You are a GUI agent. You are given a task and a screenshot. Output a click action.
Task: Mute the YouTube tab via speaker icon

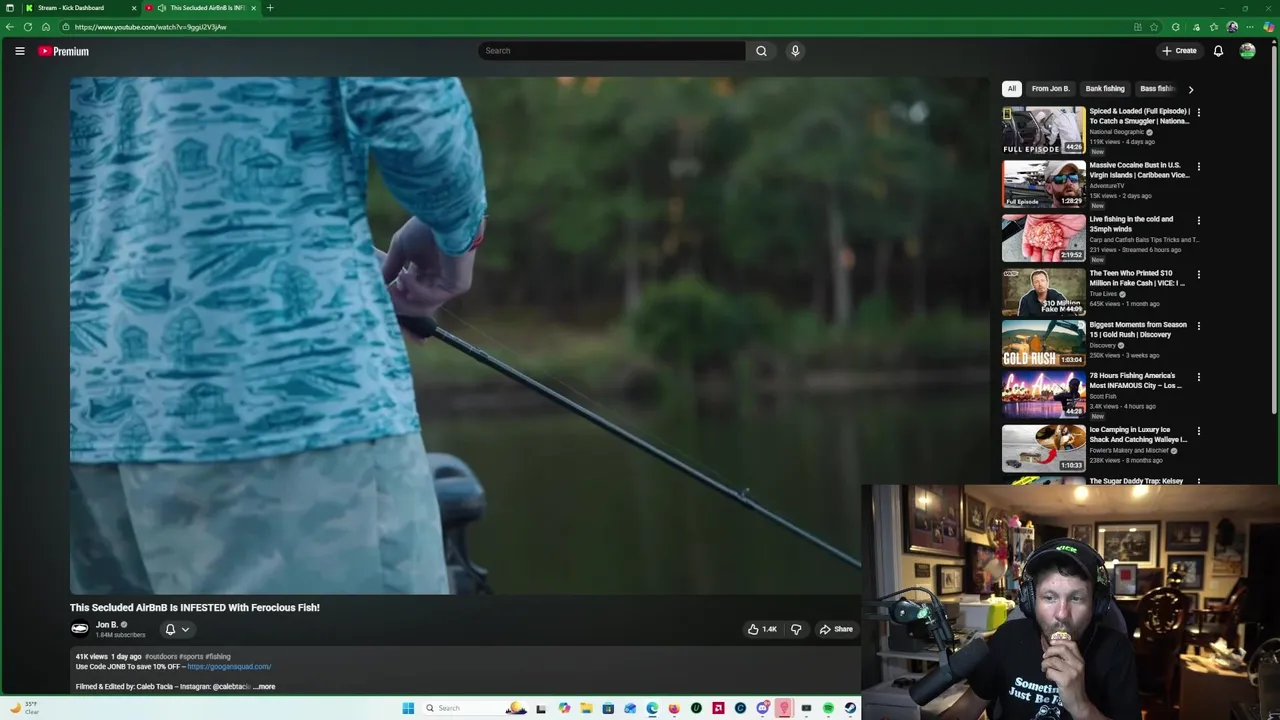coord(162,8)
